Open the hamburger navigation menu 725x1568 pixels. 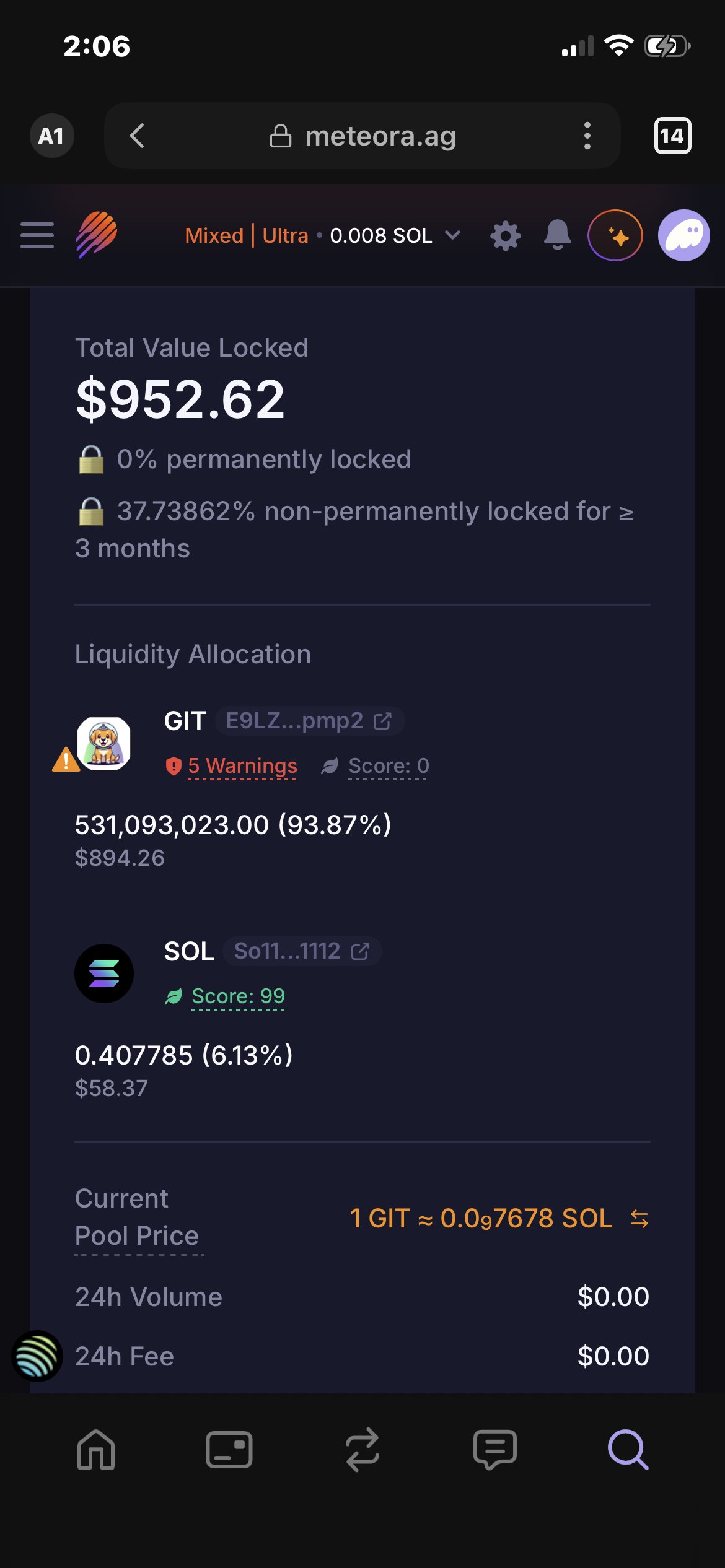click(x=37, y=235)
